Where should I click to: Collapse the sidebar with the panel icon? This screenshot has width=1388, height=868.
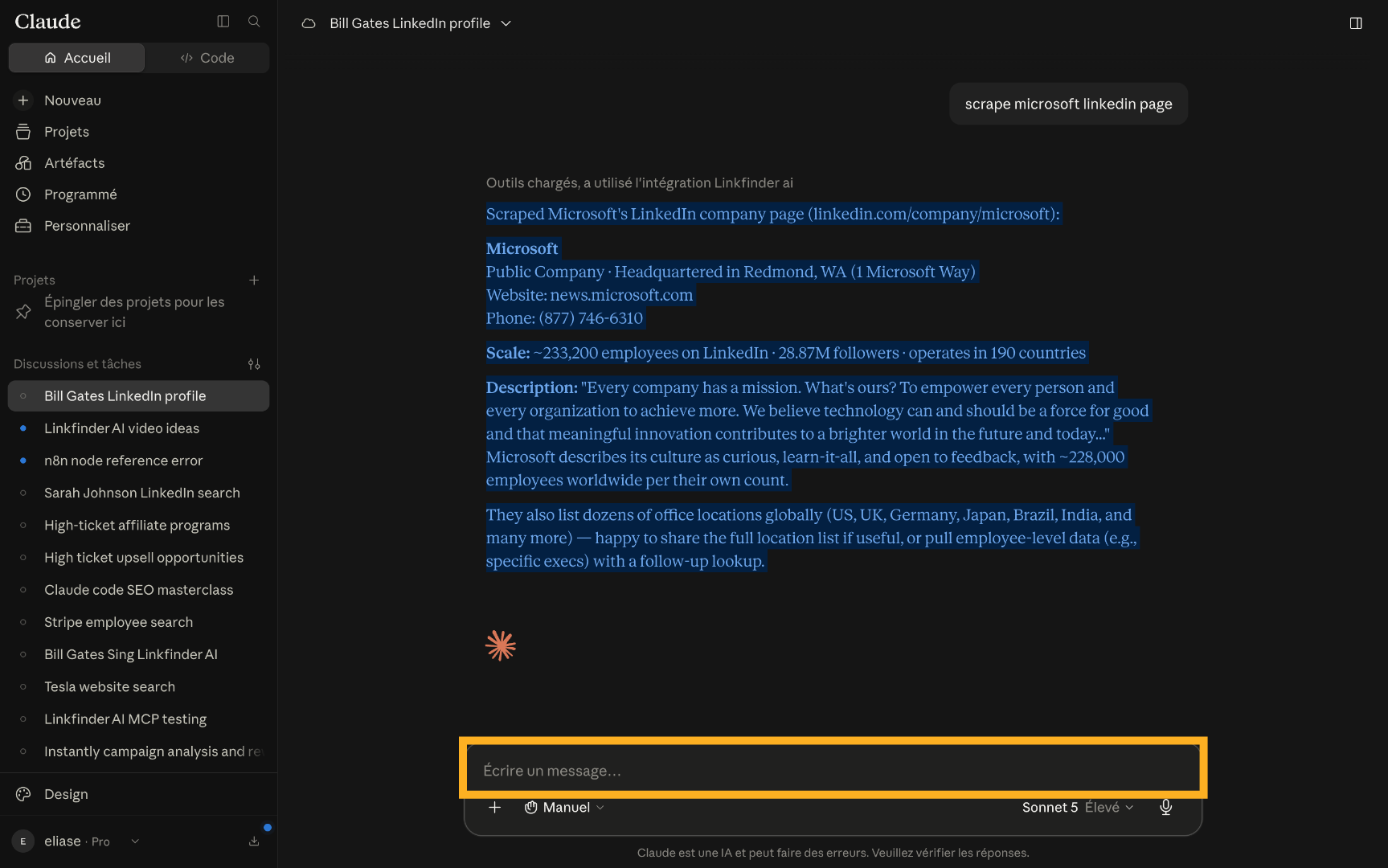(223, 22)
